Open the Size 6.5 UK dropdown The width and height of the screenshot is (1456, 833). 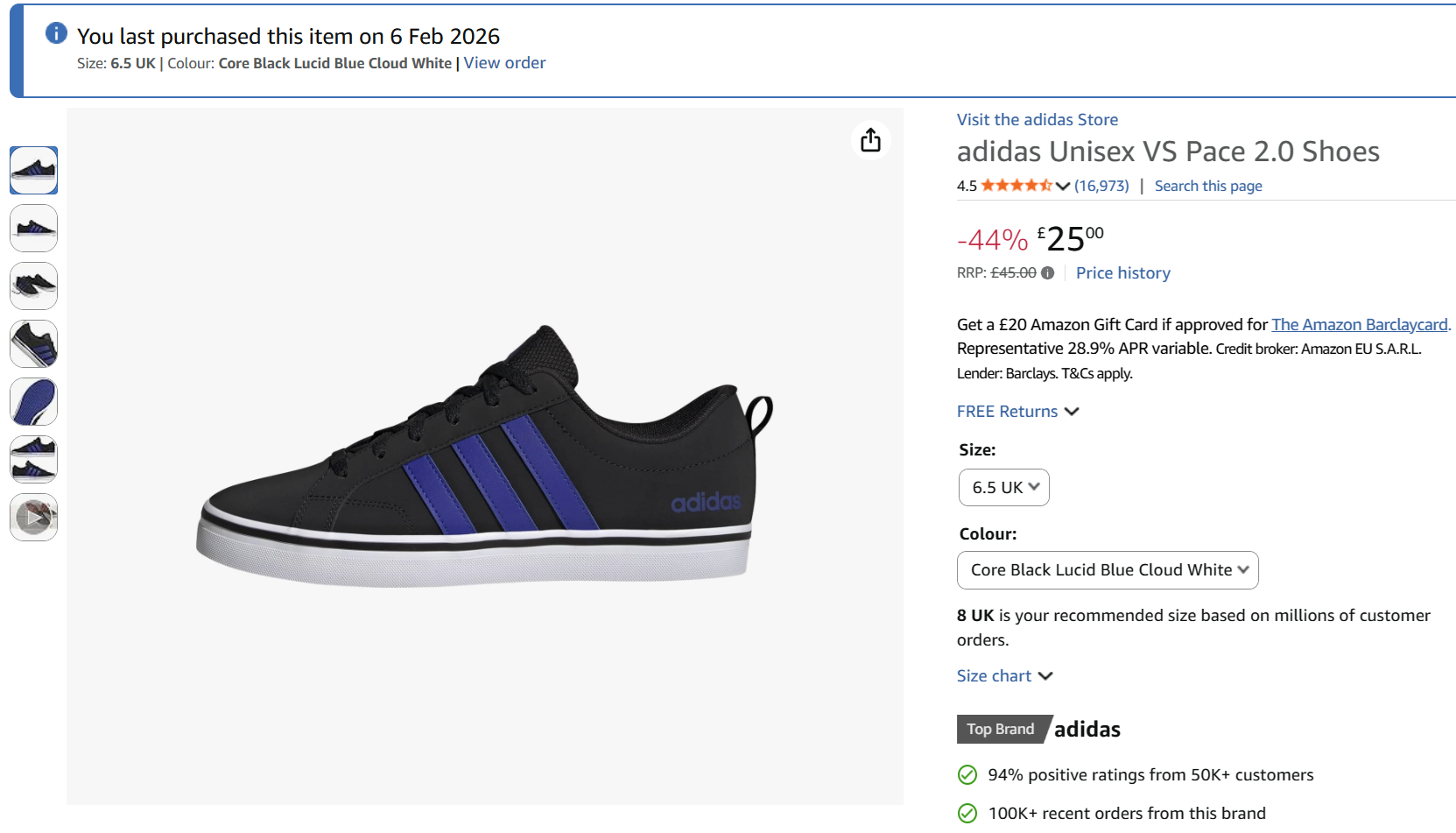1004,488
